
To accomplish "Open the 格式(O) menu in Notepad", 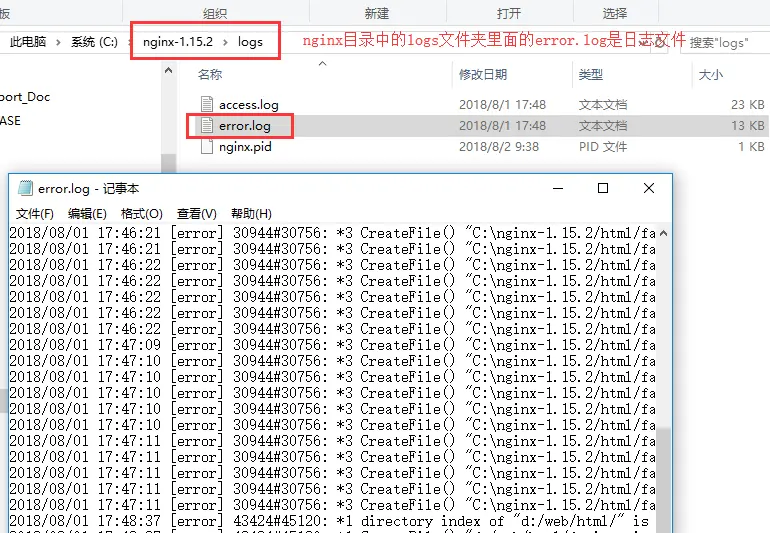I will click(141, 214).
